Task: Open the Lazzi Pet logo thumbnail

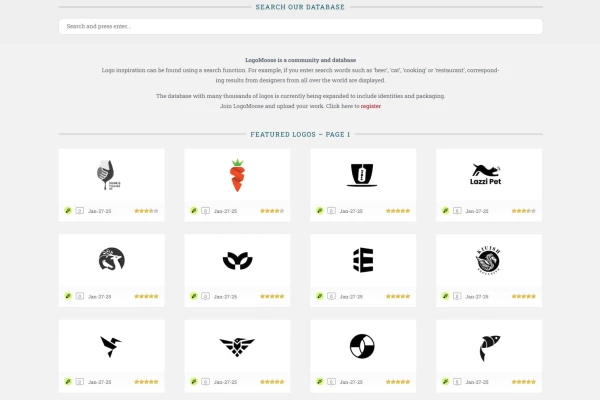Action: (x=486, y=174)
